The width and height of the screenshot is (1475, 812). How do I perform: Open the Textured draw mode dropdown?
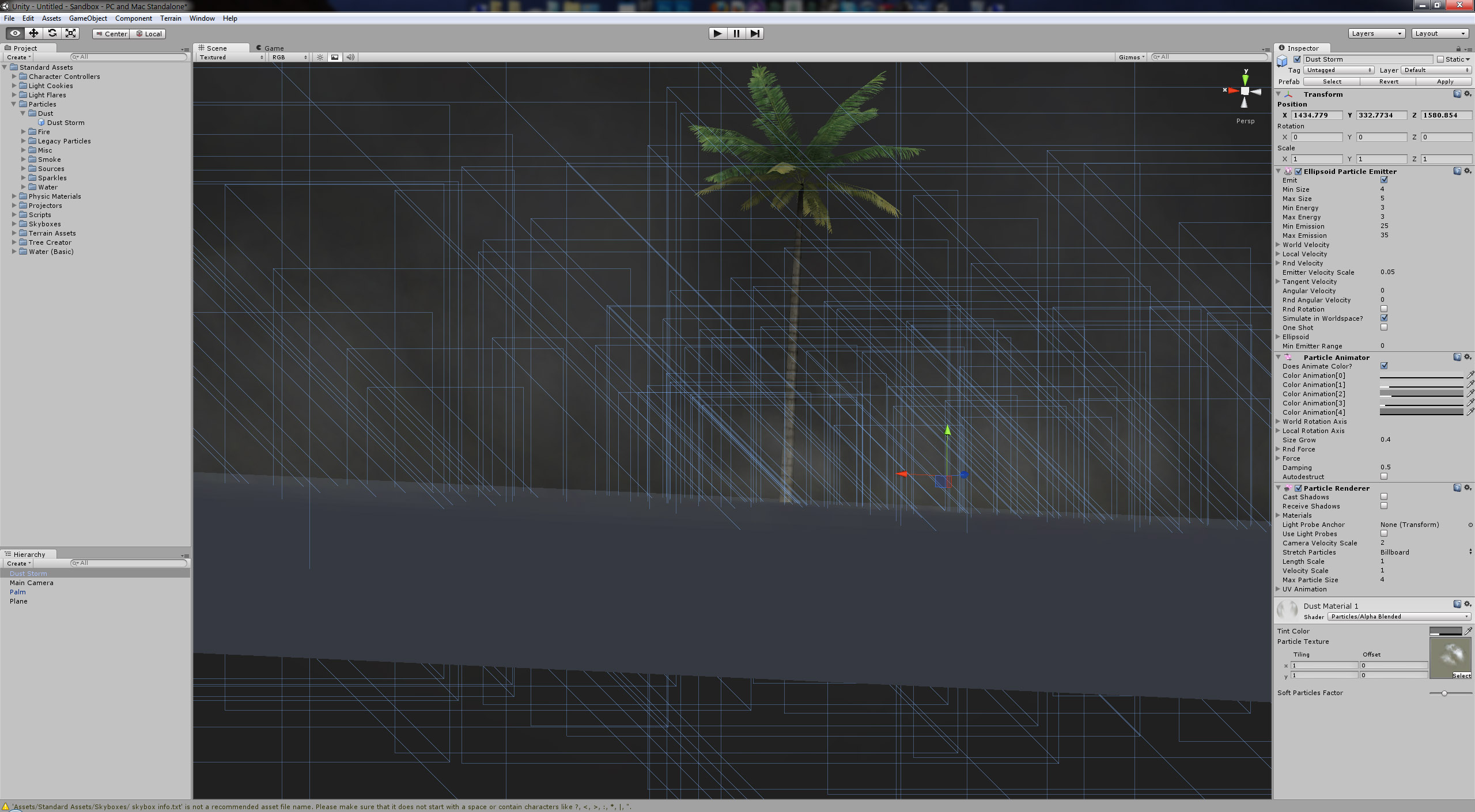point(230,57)
